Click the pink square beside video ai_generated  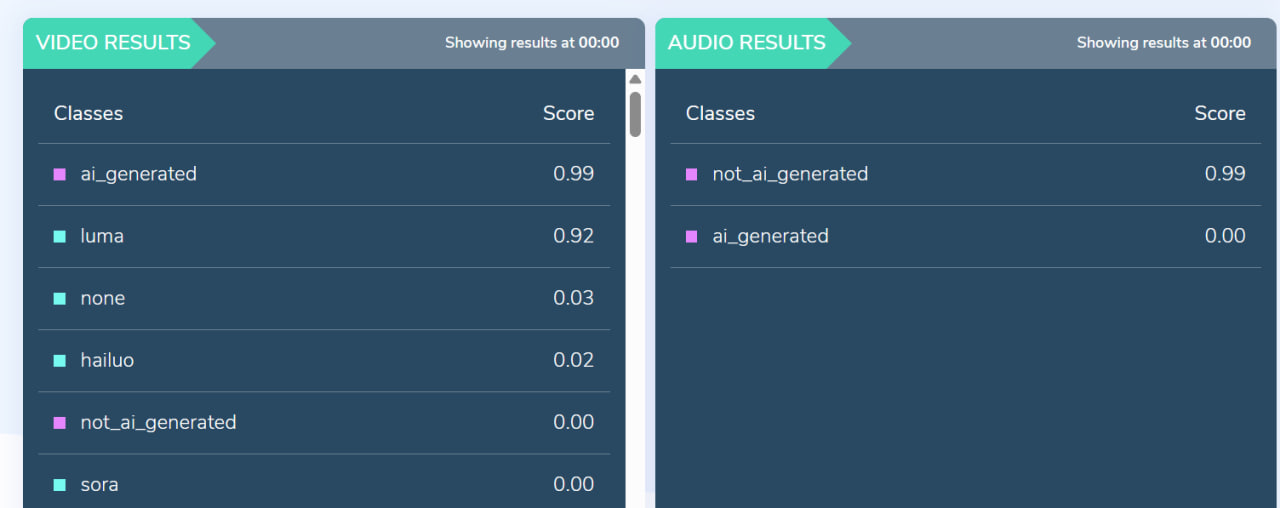[x=60, y=174]
